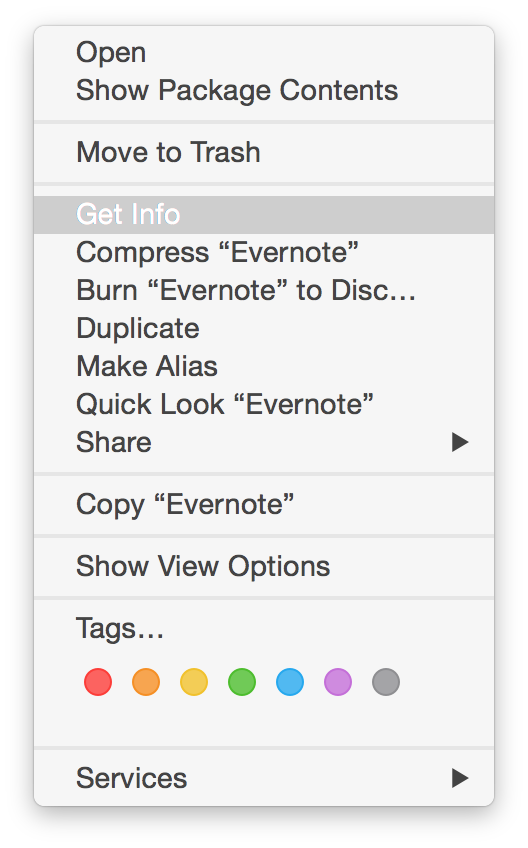Apply the blue tag color

point(290,681)
